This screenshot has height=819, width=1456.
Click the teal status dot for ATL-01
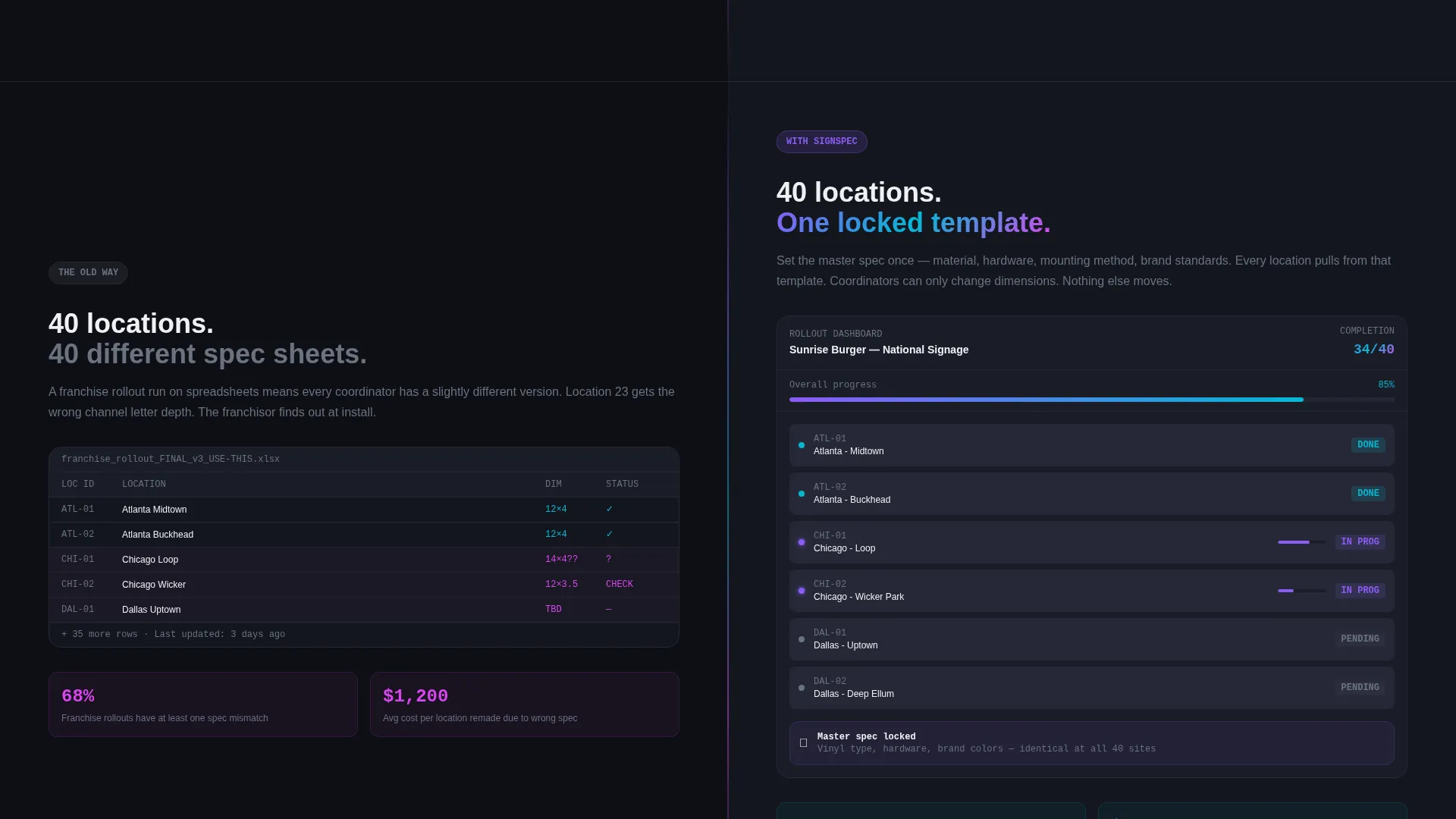coord(802,445)
